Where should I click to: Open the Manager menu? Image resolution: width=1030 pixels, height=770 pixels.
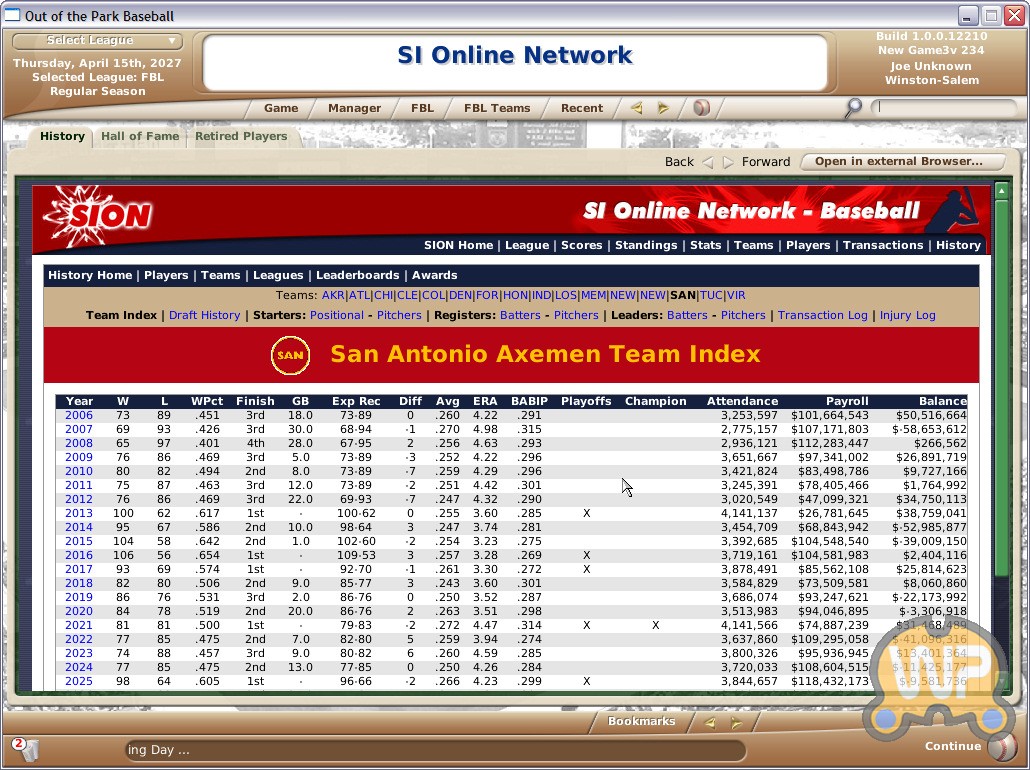coord(354,108)
